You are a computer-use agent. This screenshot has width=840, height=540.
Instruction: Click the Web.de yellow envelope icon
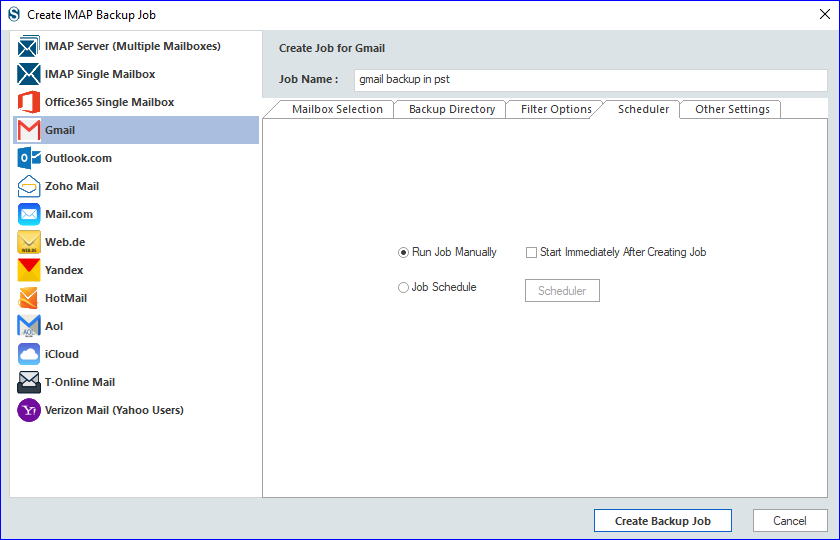(28, 242)
